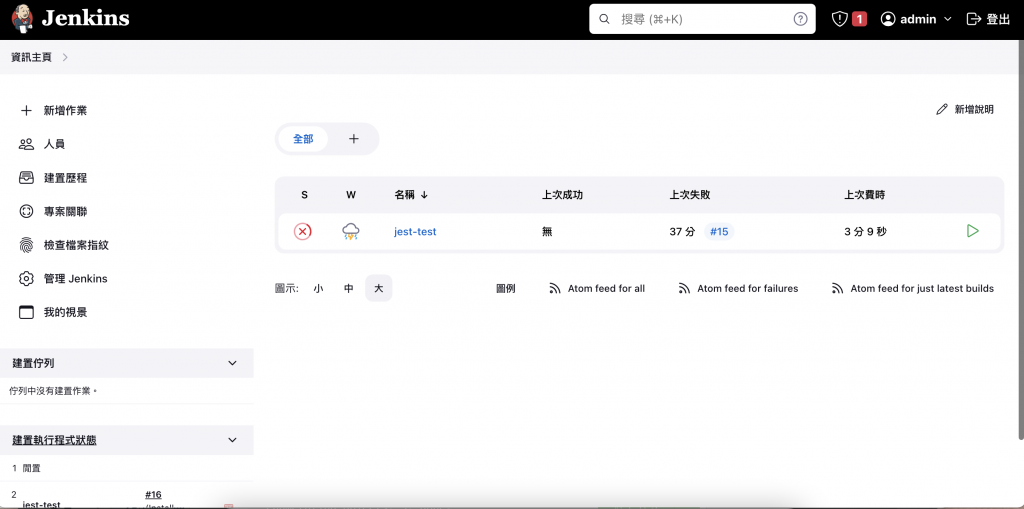
Task: Open 我的視景 my views
Action: click(65, 312)
